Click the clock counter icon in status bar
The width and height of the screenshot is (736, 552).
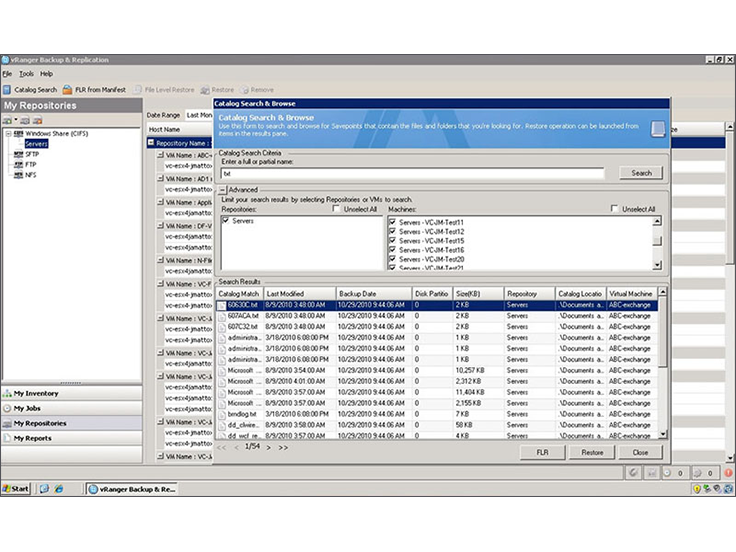(x=667, y=473)
